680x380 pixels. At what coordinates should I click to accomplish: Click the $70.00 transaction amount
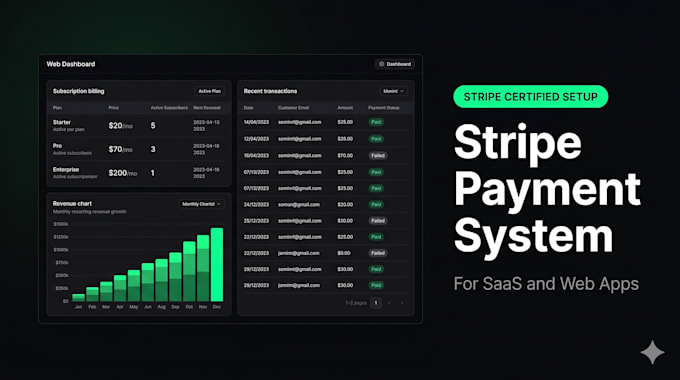(345, 155)
